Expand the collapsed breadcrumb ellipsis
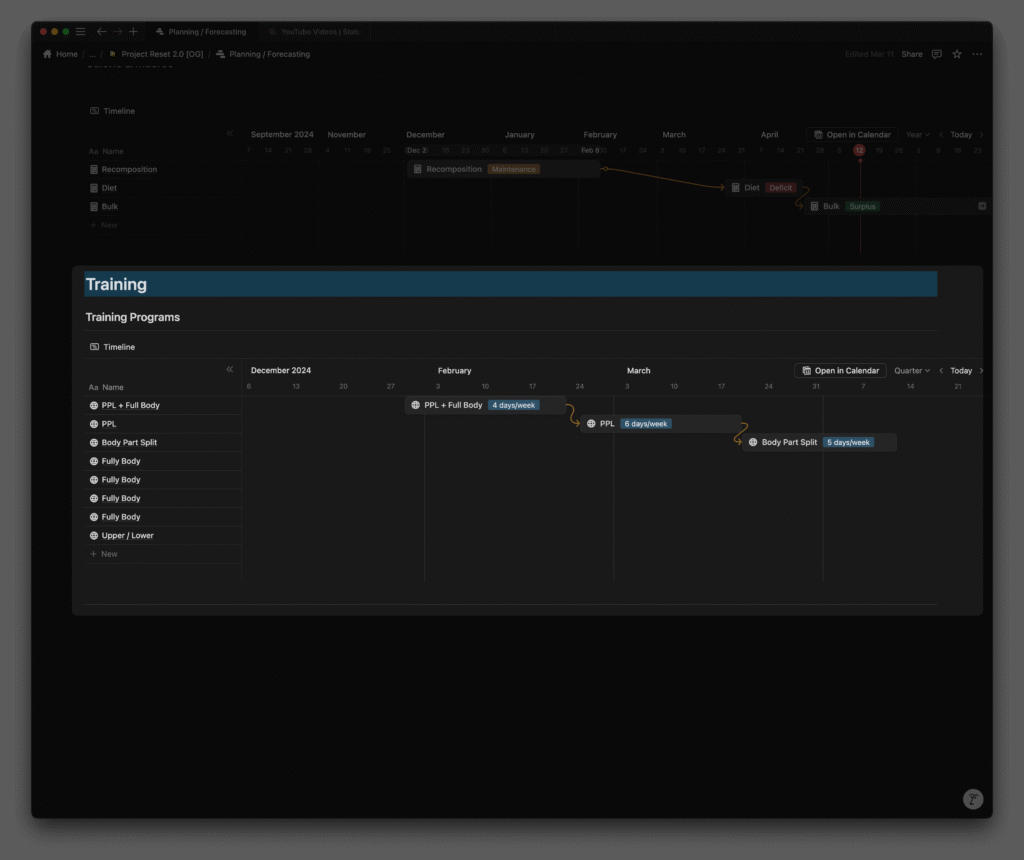 coord(92,54)
